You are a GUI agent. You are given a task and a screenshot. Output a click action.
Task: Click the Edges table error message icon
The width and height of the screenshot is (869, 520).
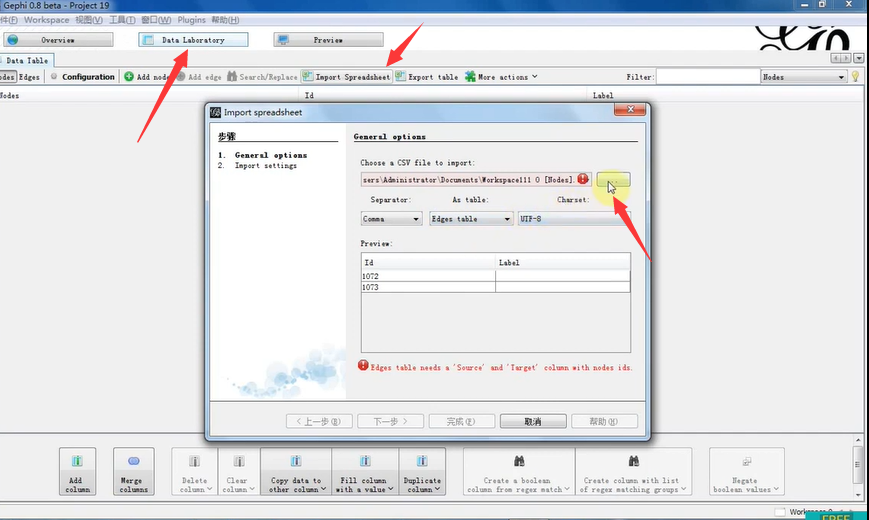(x=363, y=365)
